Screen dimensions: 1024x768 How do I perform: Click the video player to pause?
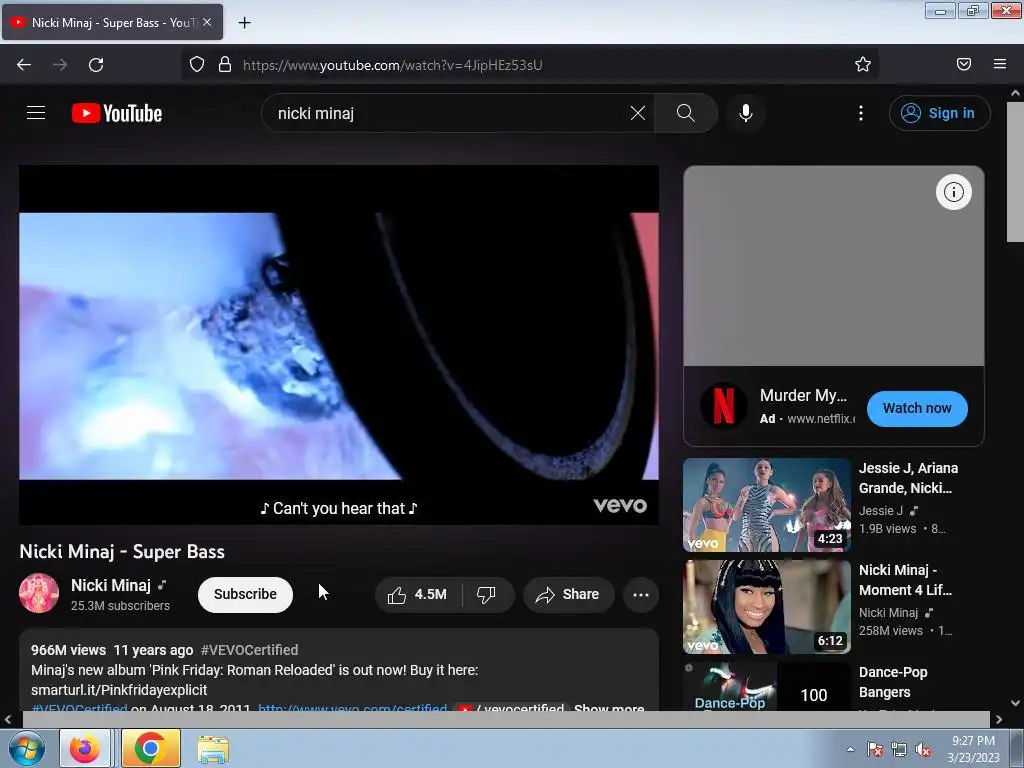tap(339, 345)
